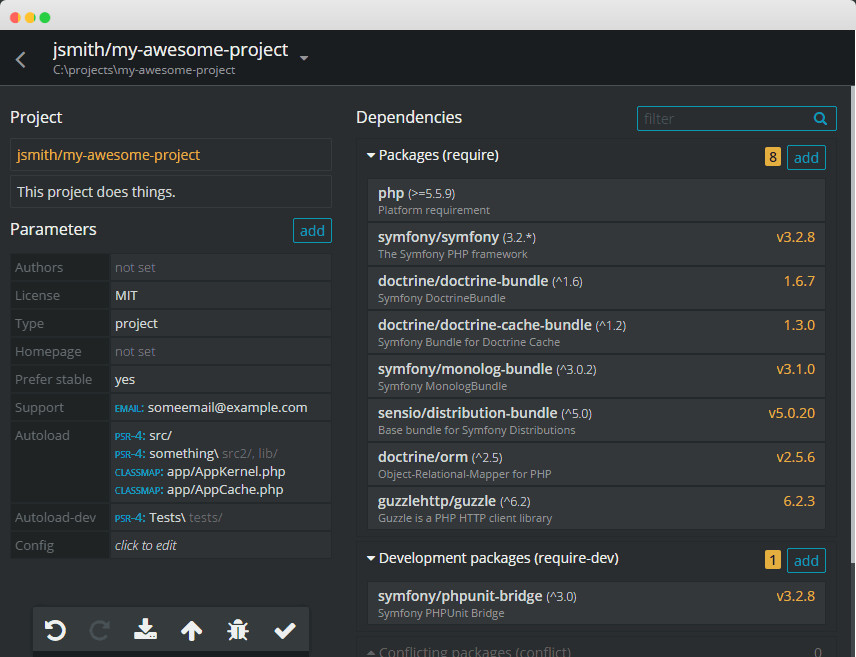Click the project path C:\projects\my-awesome-project
The height and width of the screenshot is (657, 856).
(144, 70)
